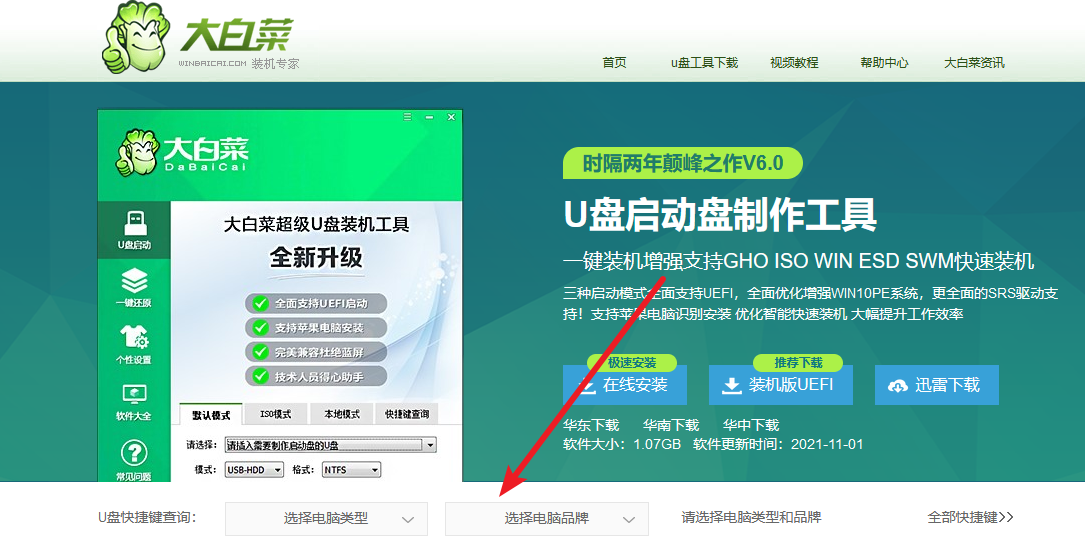Image resolution: width=1085 pixels, height=551 pixels.
Task: Open 软件大全 monitor icon
Action: coord(134,401)
